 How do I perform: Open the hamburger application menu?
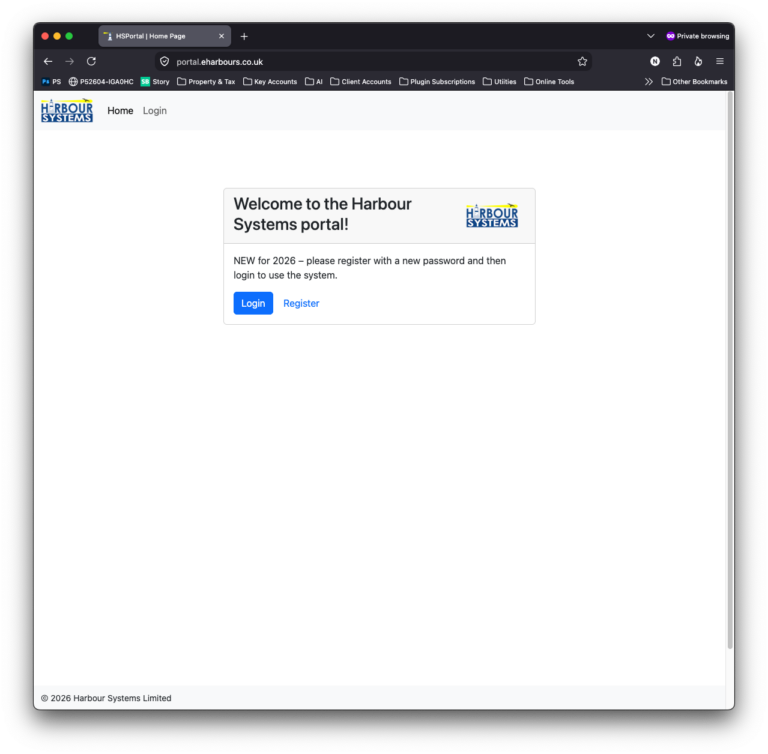[720, 62]
